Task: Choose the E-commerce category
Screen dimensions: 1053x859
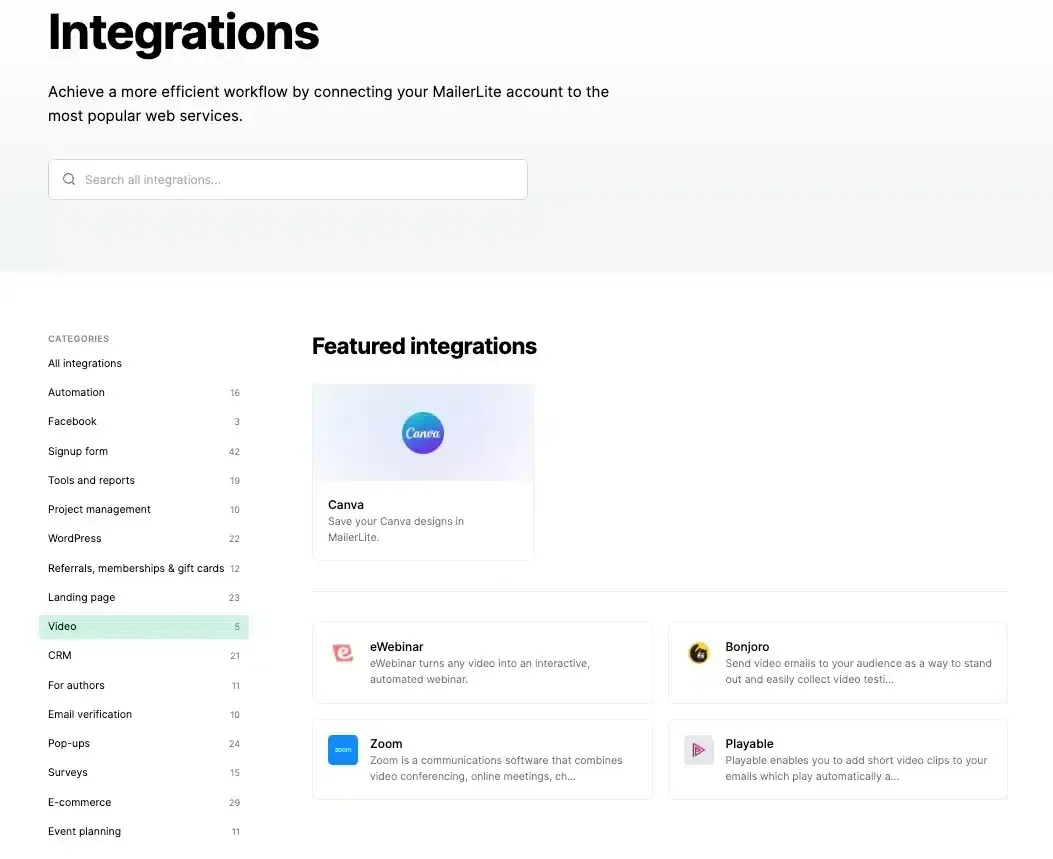Action: (x=144, y=802)
